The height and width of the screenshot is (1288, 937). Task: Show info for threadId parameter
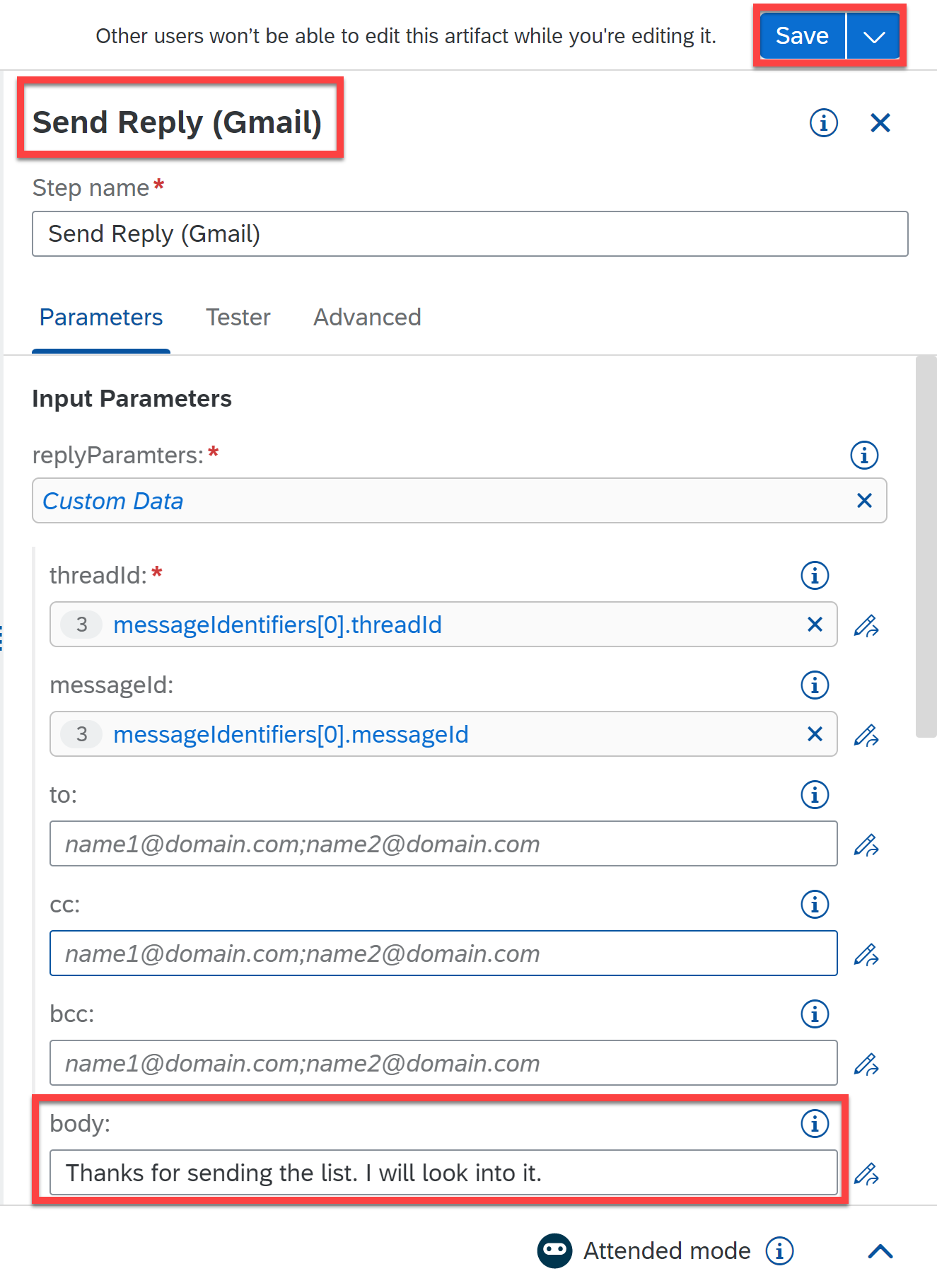(815, 575)
